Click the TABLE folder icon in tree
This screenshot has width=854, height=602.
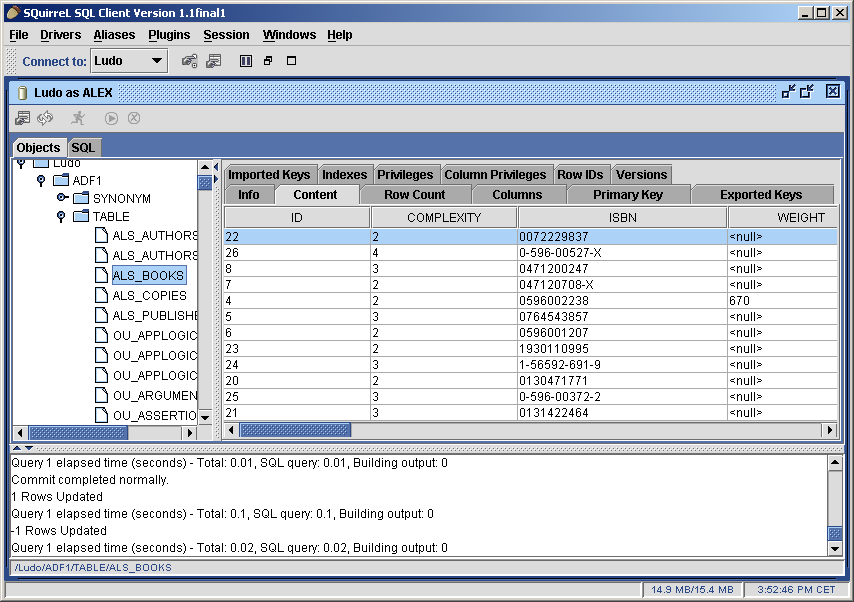click(x=81, y=216)
